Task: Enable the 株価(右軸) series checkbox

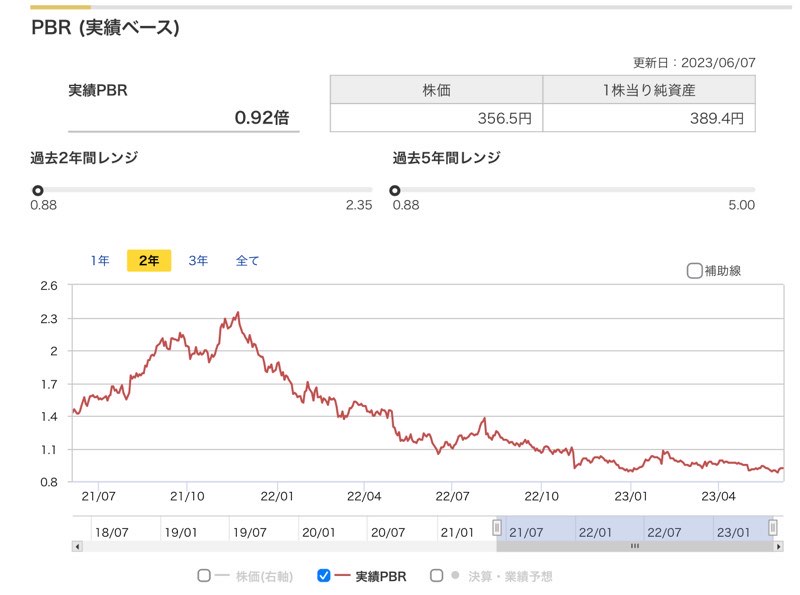Action: pyautogui.click(x=204, y=576)
